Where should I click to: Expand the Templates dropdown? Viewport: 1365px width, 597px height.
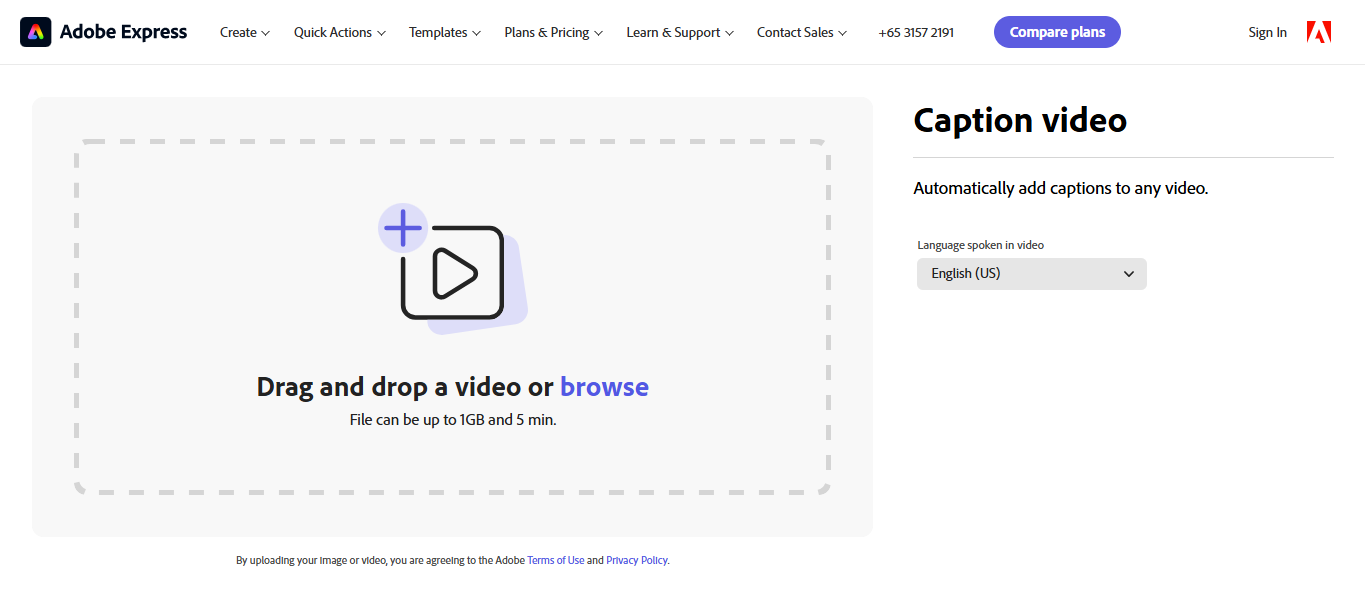(443, 32)
